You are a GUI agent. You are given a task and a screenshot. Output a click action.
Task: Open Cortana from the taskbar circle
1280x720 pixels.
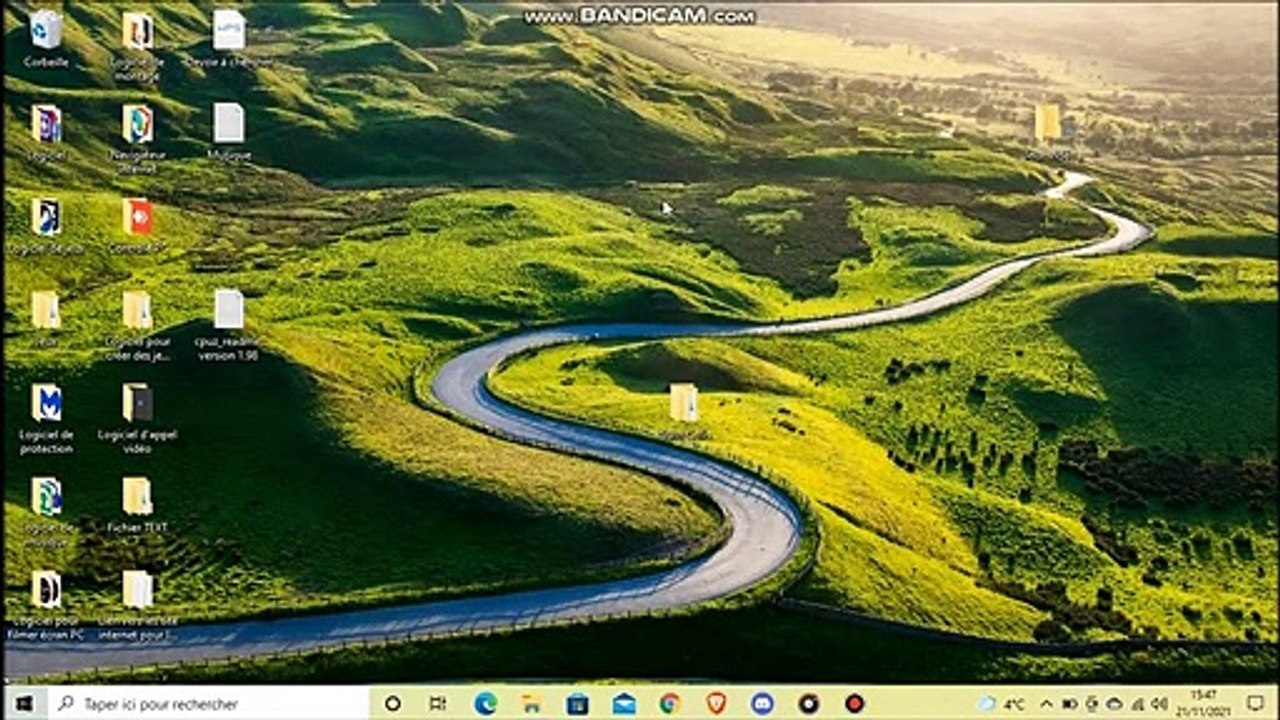tap(392, 704)
